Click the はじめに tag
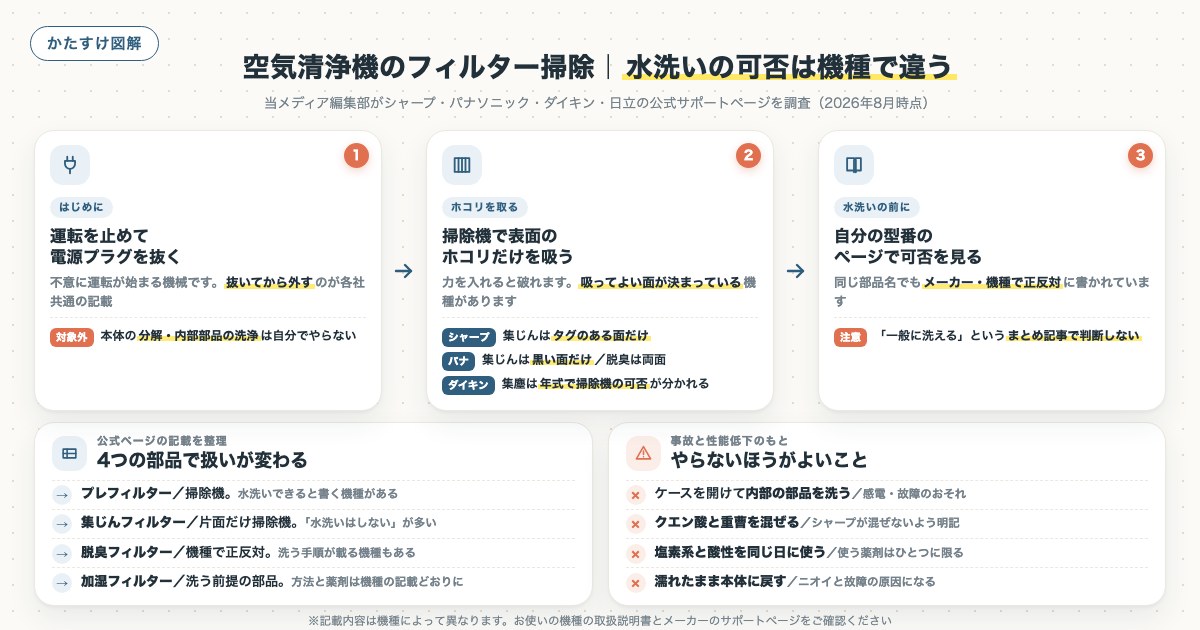1200x630 pixels. pos(81,208)
